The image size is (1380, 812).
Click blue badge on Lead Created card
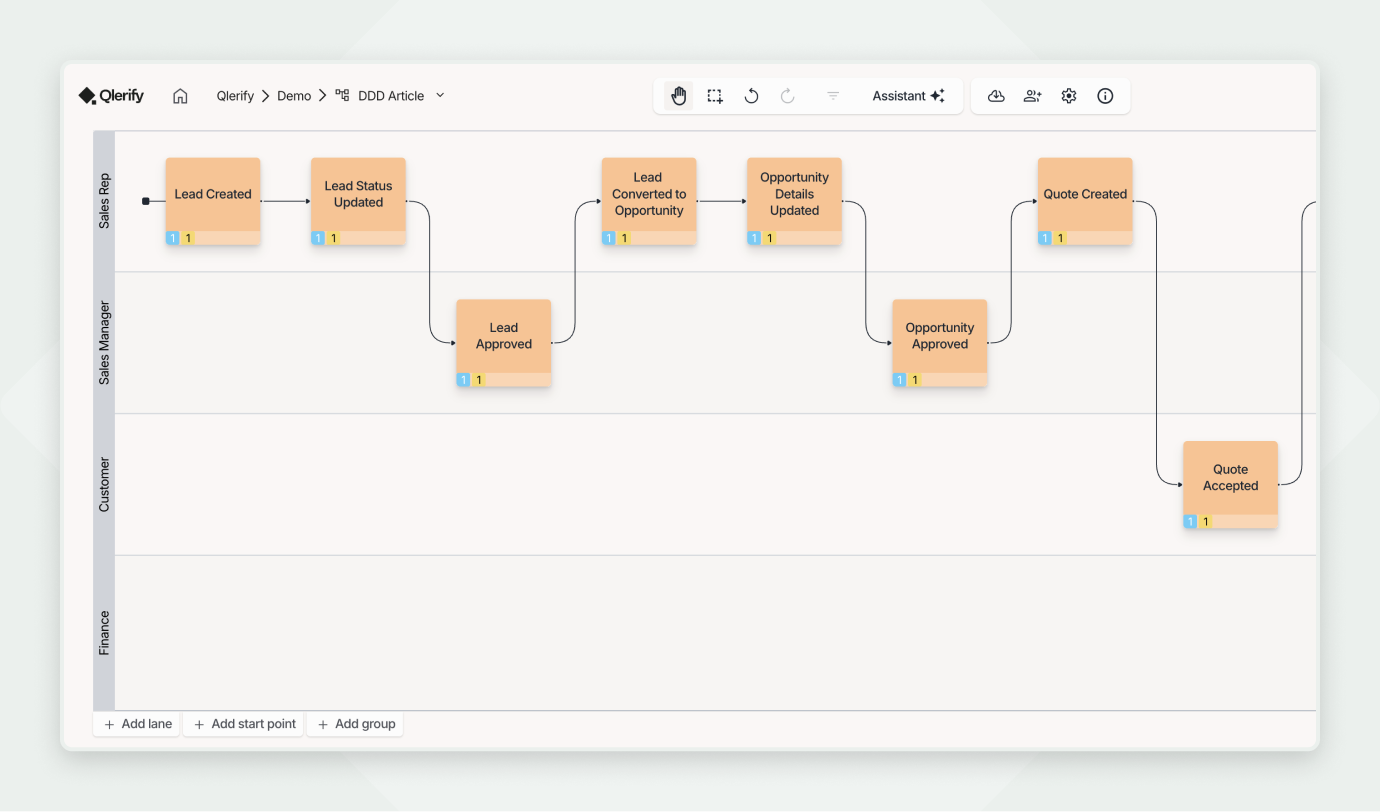tap(173, 238)
